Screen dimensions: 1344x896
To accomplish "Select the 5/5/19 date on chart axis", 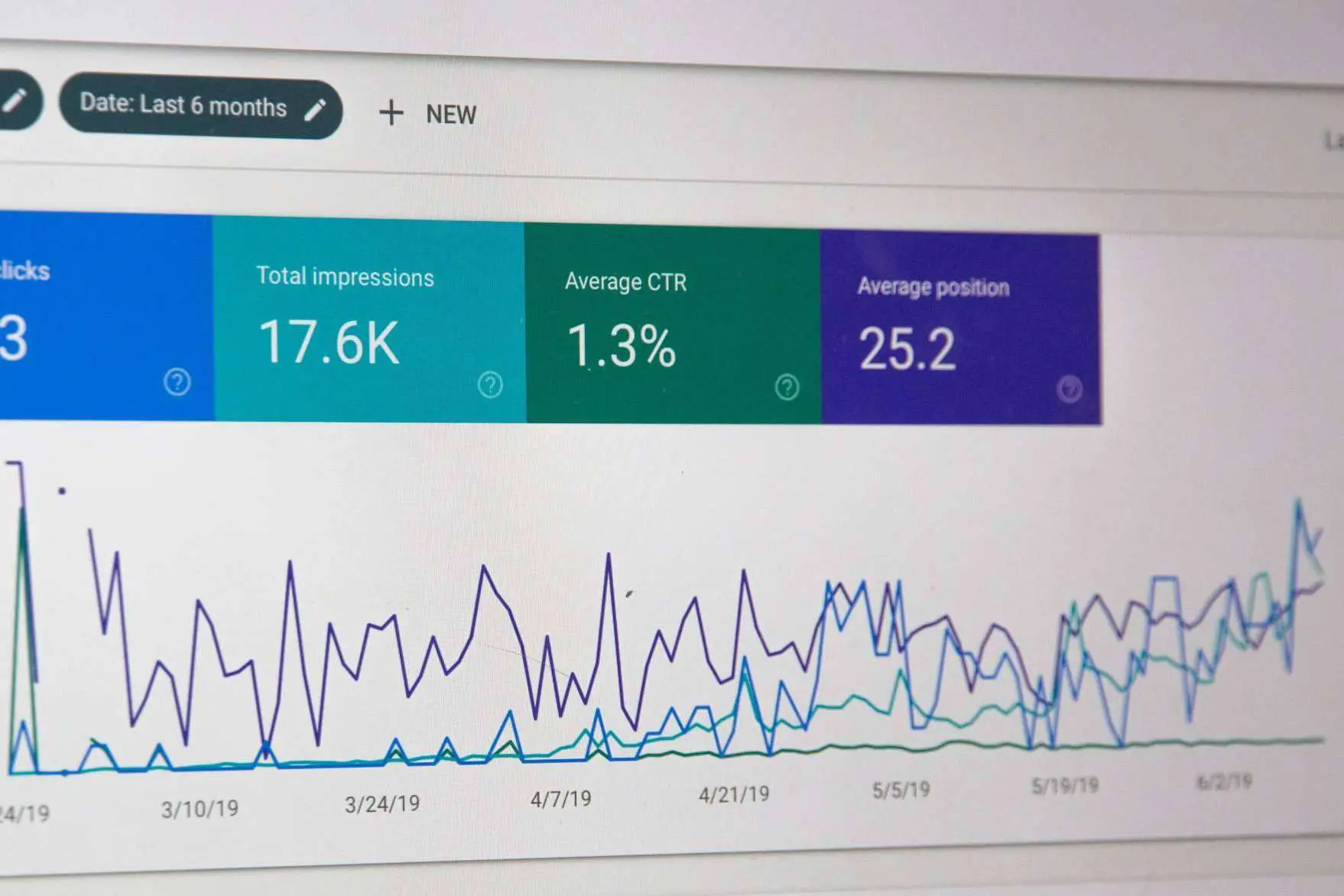I will coord(901,790).
